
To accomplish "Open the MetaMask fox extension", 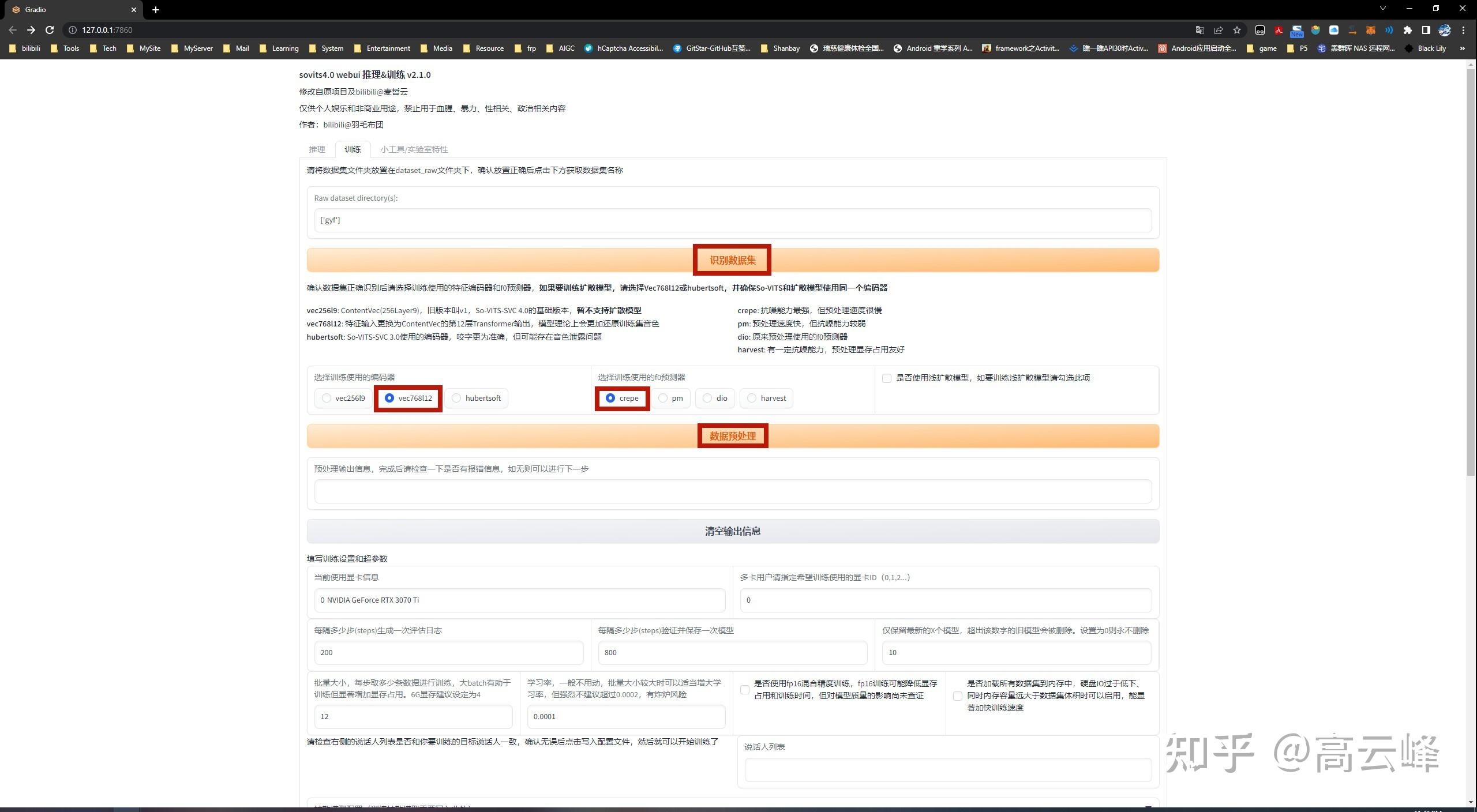I will click(x=1371, y=30).
